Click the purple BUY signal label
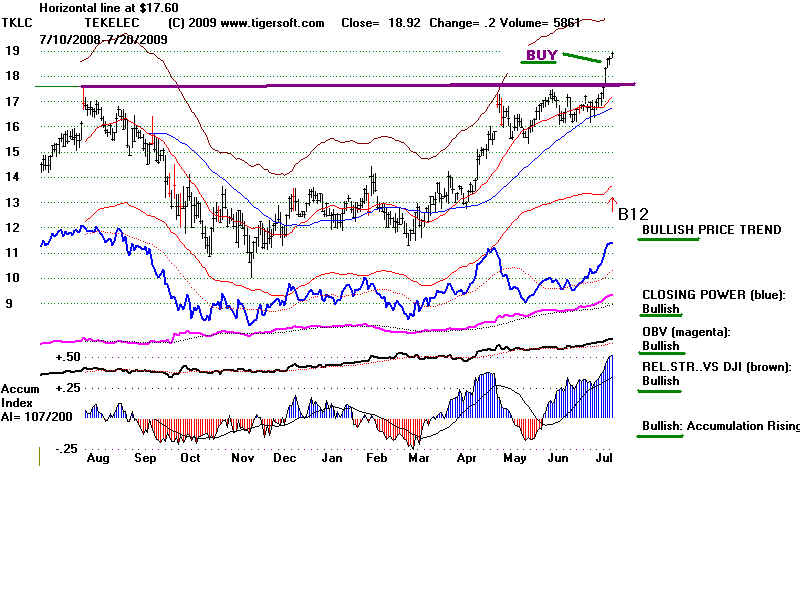This screenshot has height=600, width=800. coord(541,55)
